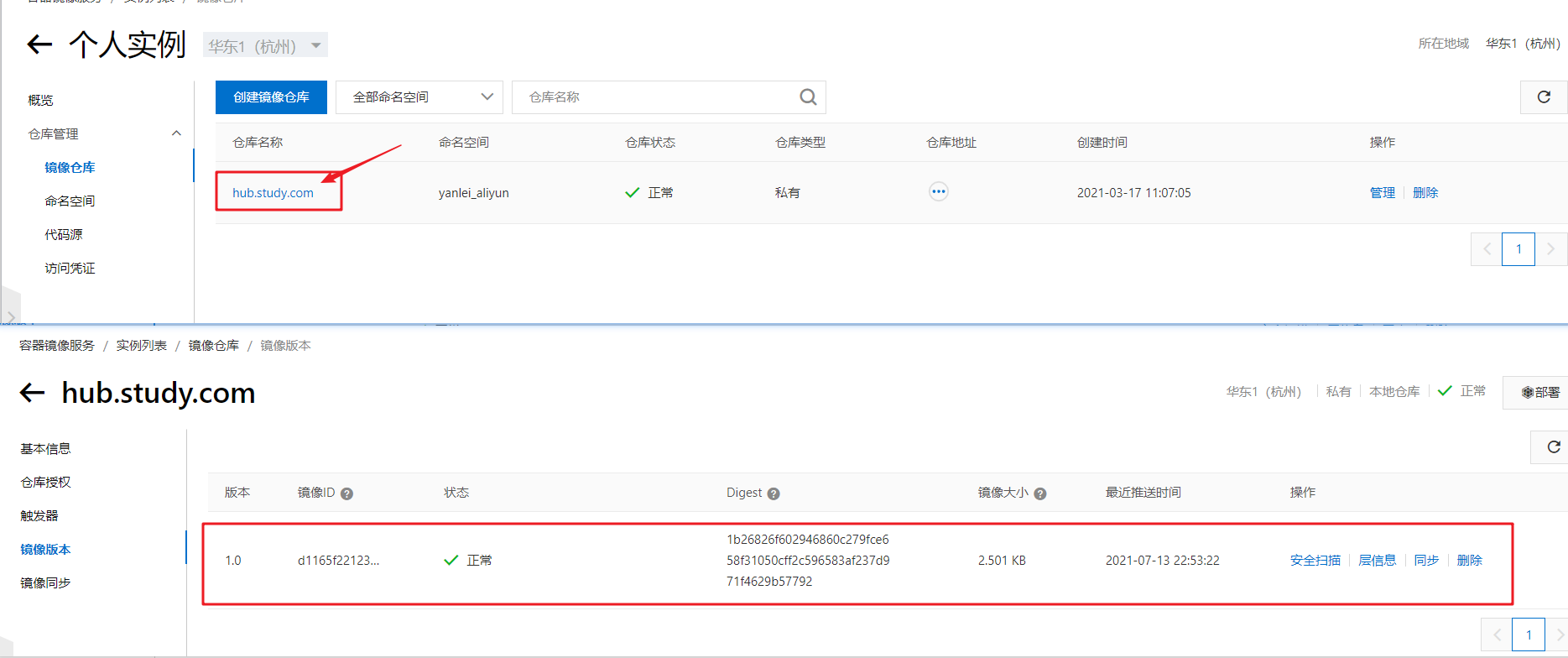
Task: Click 安全扫描 for version 1.0
Action: click(x=1315, y=560)
